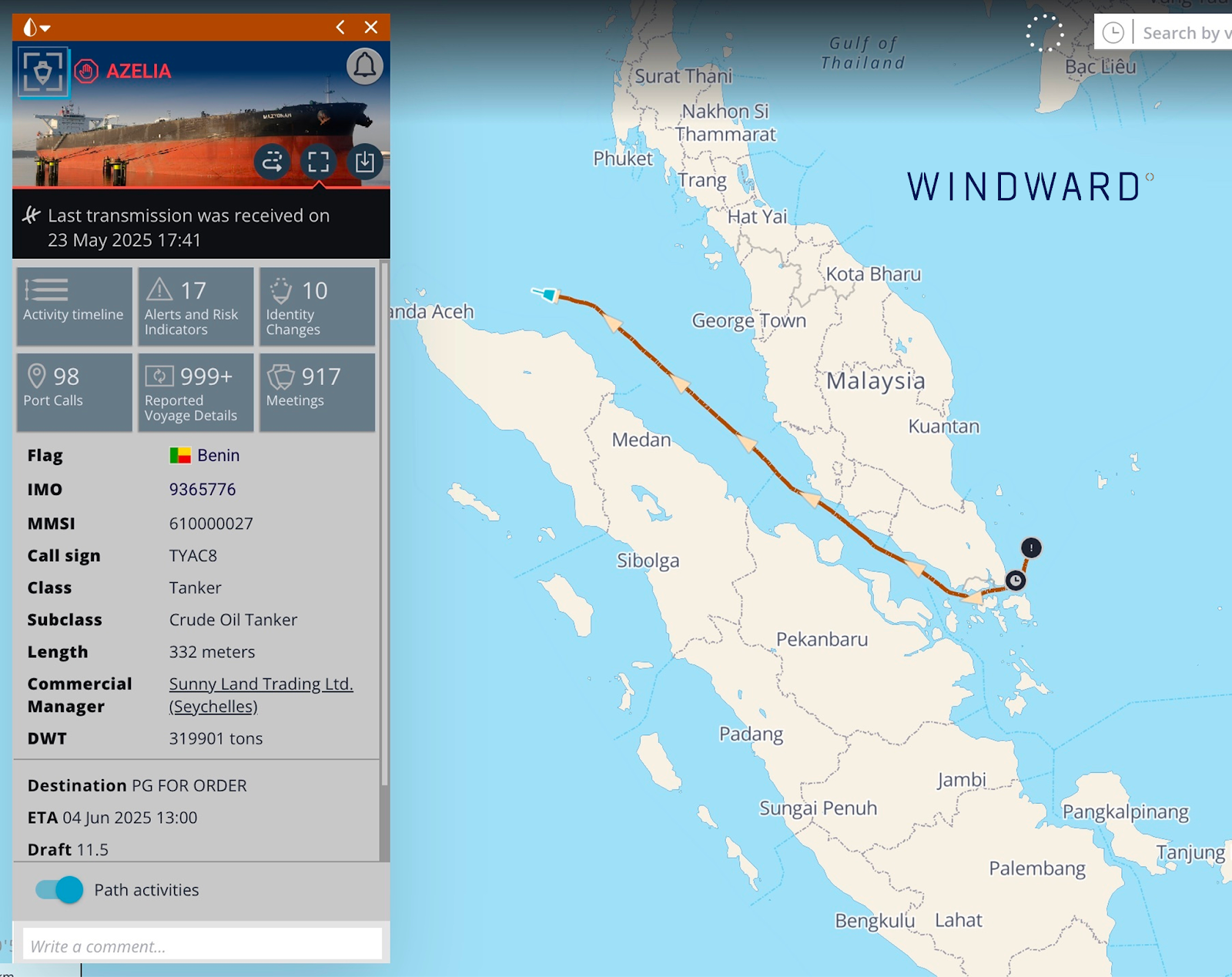Open the Meetings tile
Image resolution: width=1232 pixels, height=977 pixels.
(x=317, y=392)
